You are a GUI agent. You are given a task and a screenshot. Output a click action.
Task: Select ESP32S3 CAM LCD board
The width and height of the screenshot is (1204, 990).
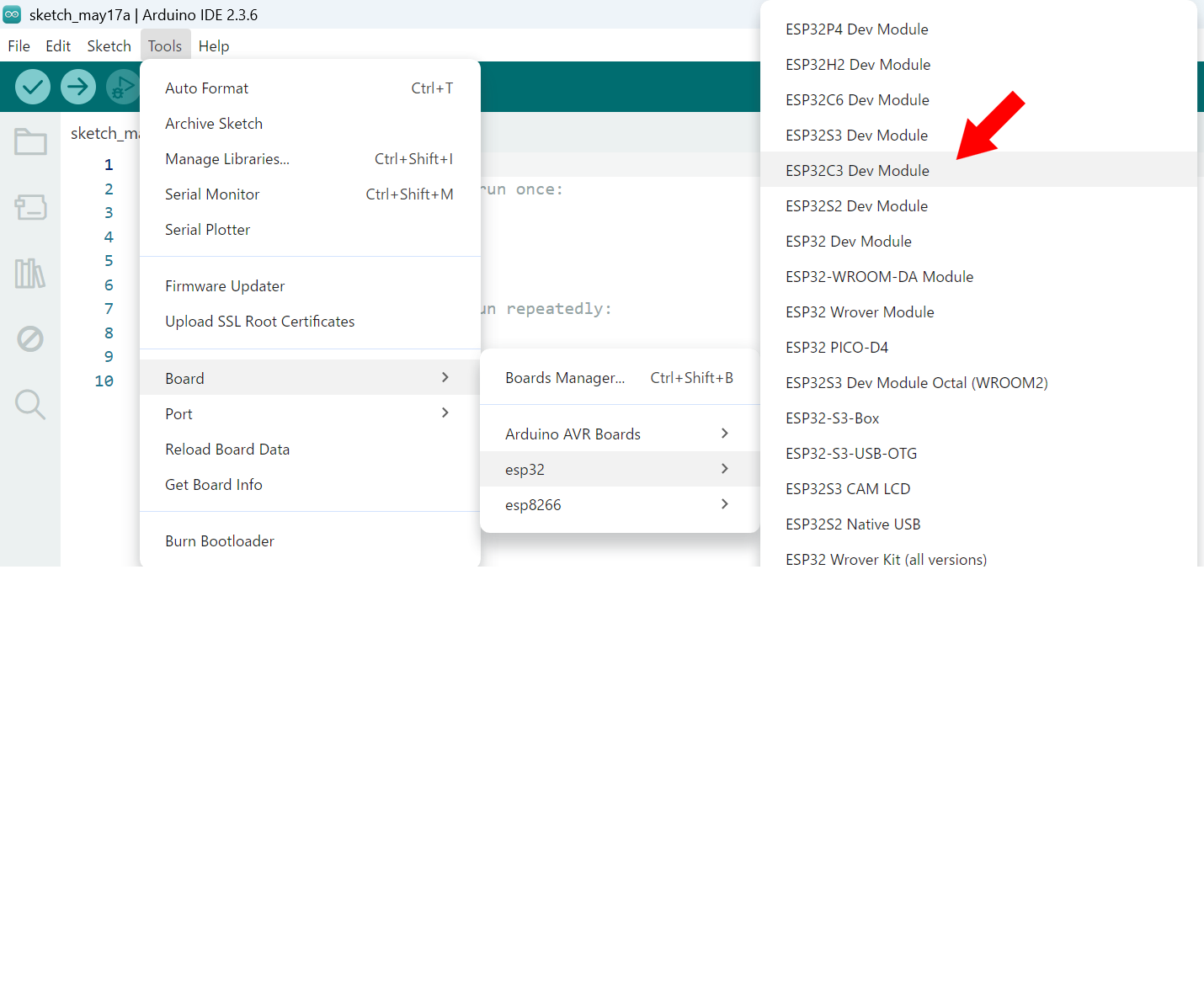tap(978, 489)
